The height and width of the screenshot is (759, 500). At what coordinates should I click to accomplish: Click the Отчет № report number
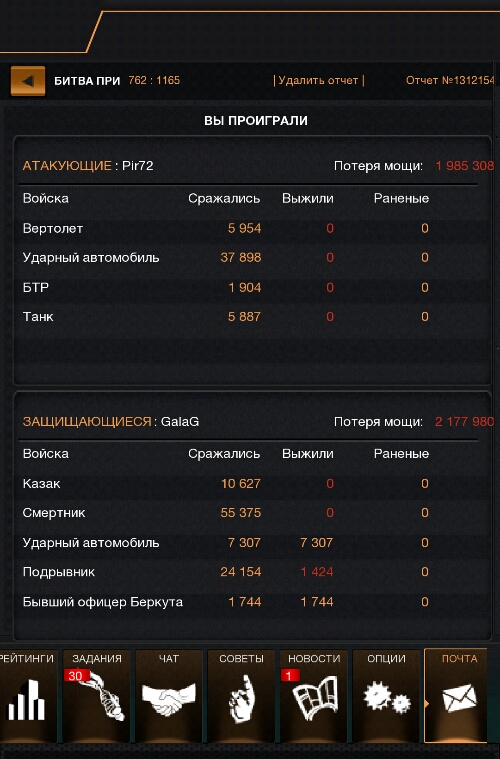coord(450,80)
